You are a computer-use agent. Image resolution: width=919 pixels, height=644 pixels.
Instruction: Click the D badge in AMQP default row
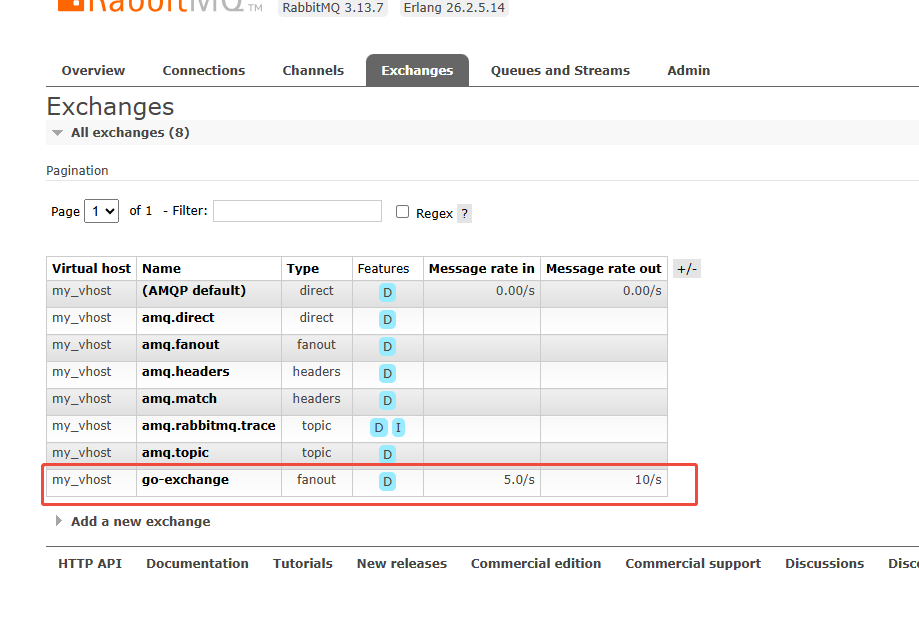387,292
